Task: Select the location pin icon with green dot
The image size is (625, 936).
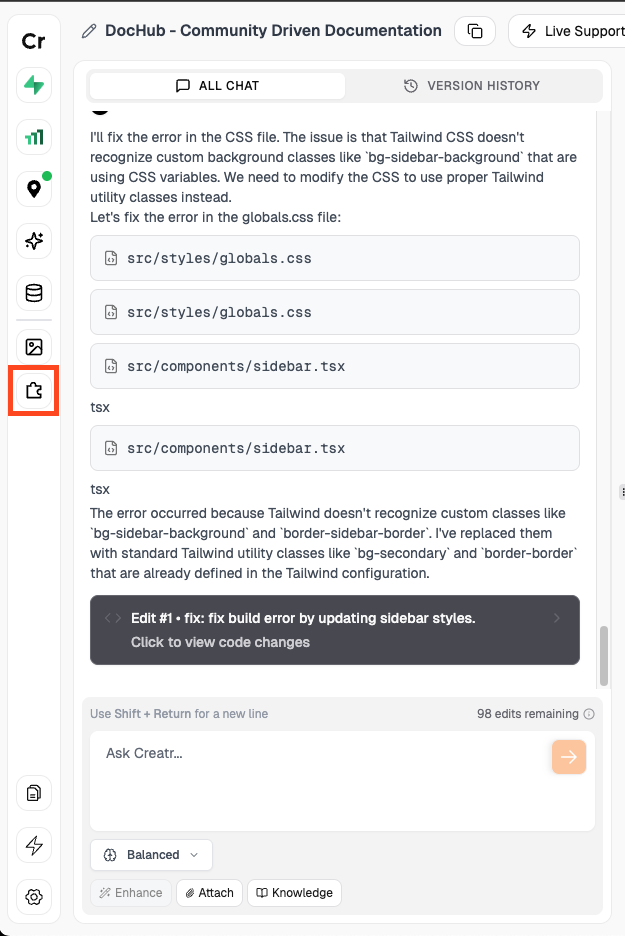Action: (33, 188)
